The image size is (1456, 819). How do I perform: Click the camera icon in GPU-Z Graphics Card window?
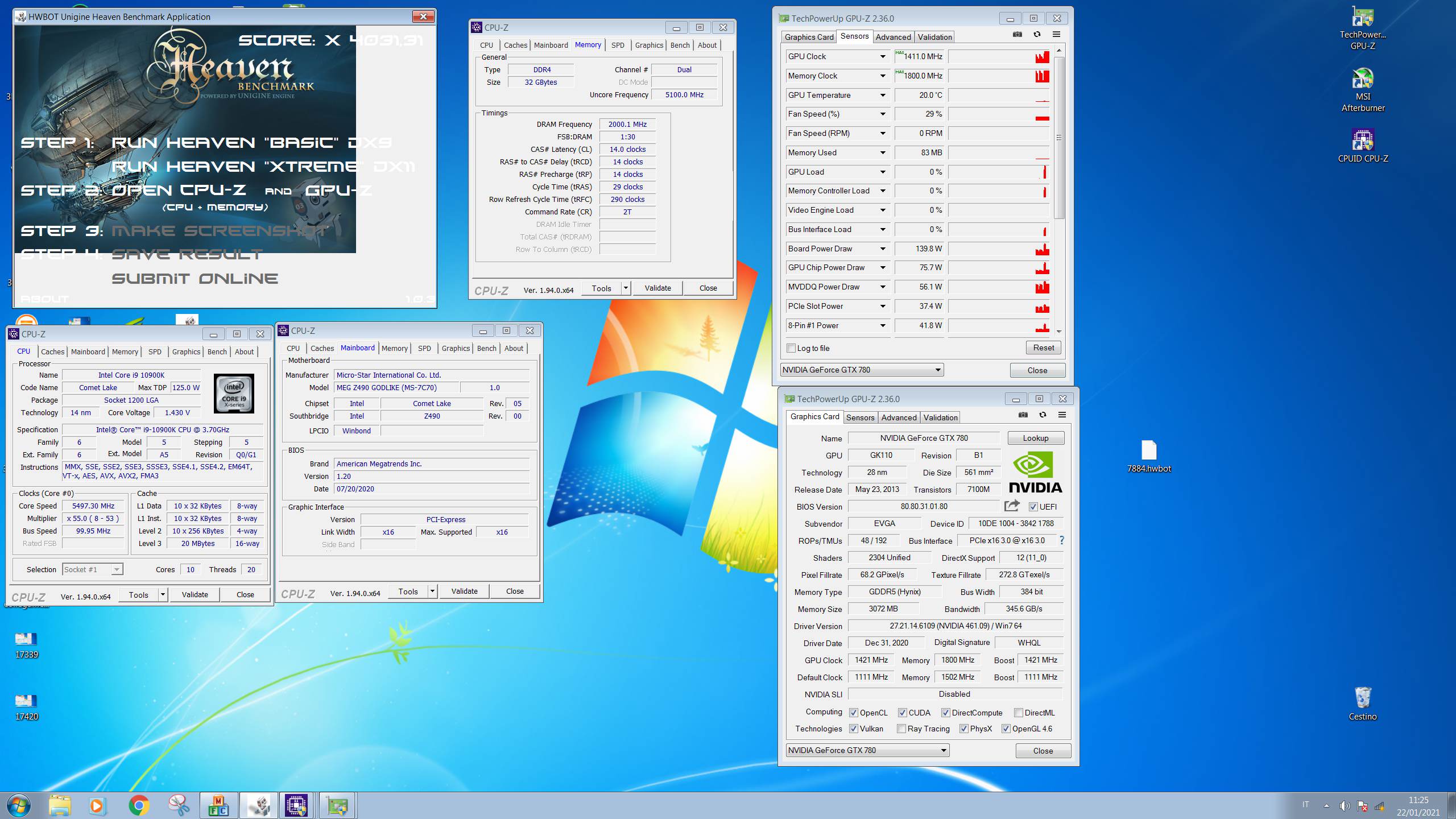[1023, 415]
